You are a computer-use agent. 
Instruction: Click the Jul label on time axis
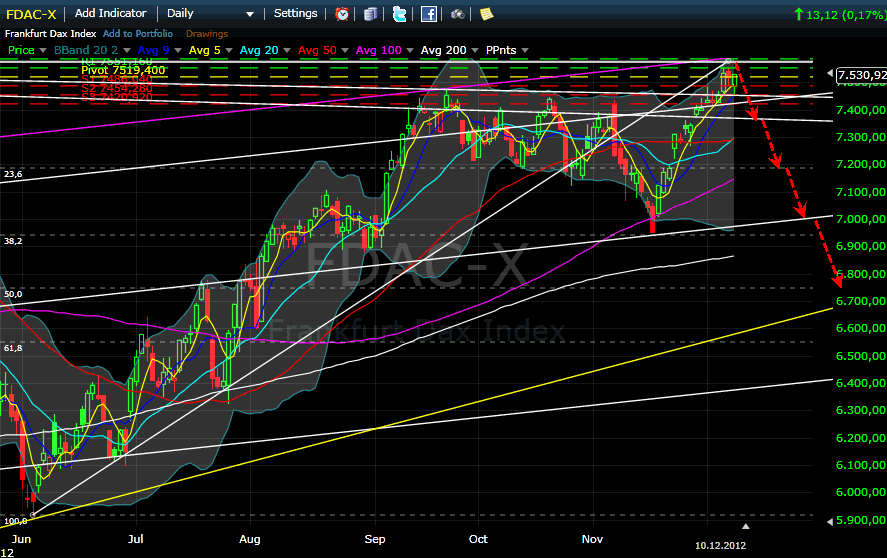(135, 539)
